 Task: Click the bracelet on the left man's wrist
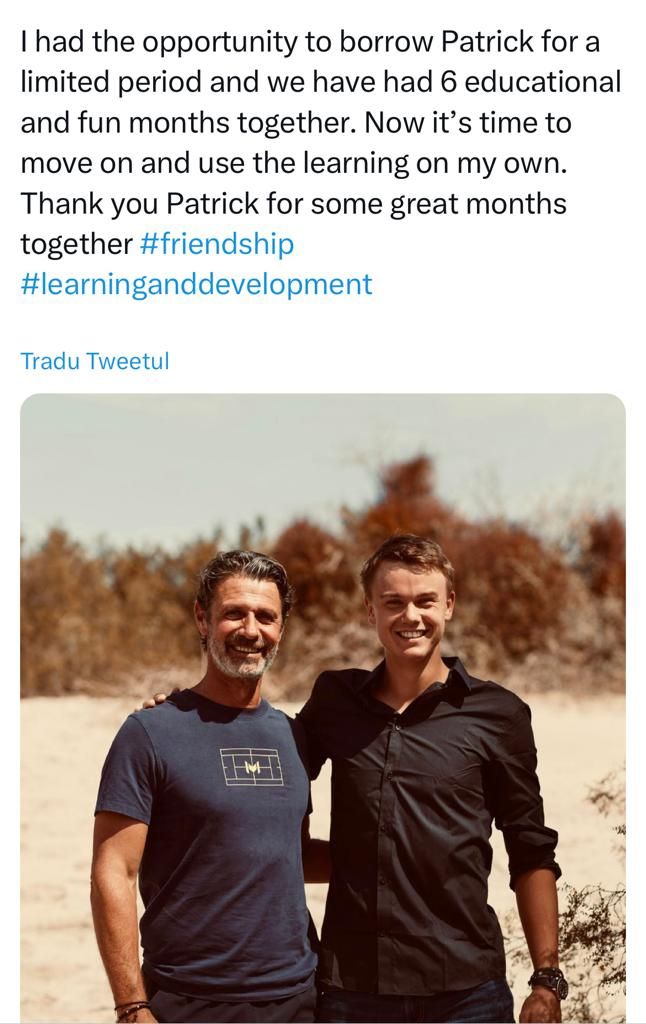[x=132, y=1008]
